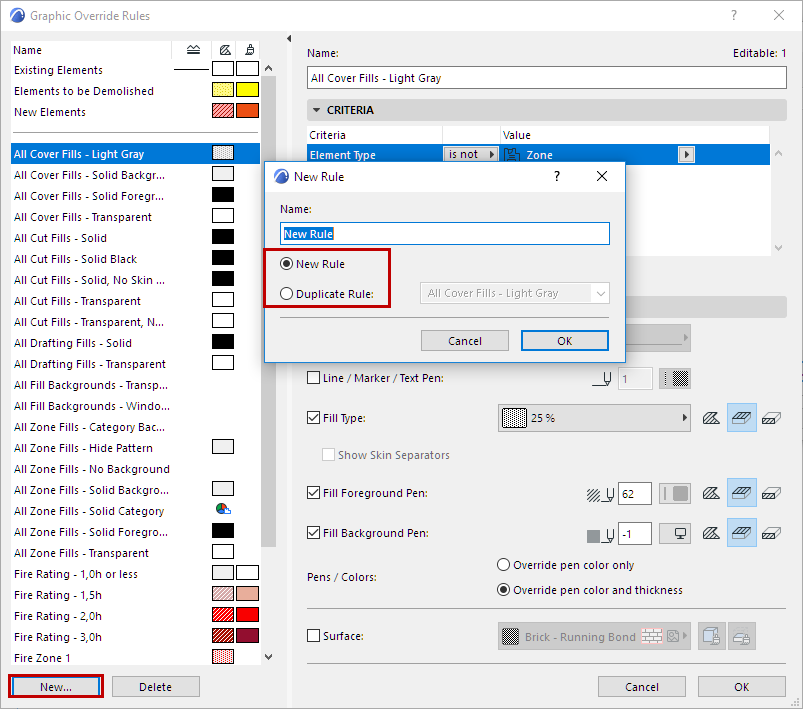This screenshot has width=803, height=709.
Task: Click the Delete button
Action: pos(156,686)
